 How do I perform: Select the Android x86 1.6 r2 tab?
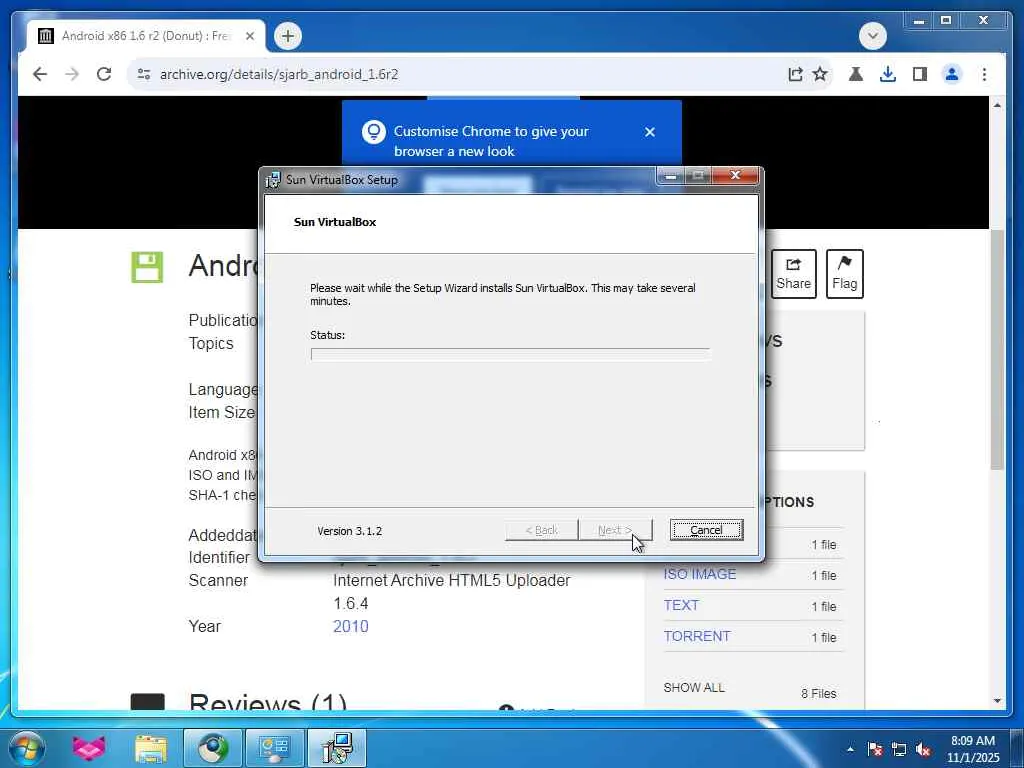[x=146, y=36]
